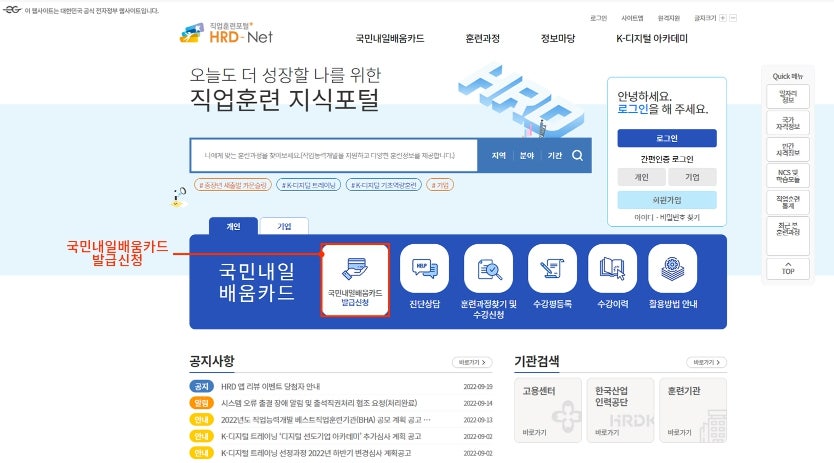Open notice K-디지털 트레이닝 하반기 변경심사 계획공고
The image size is (834, 463).
[x=316, y=453]
